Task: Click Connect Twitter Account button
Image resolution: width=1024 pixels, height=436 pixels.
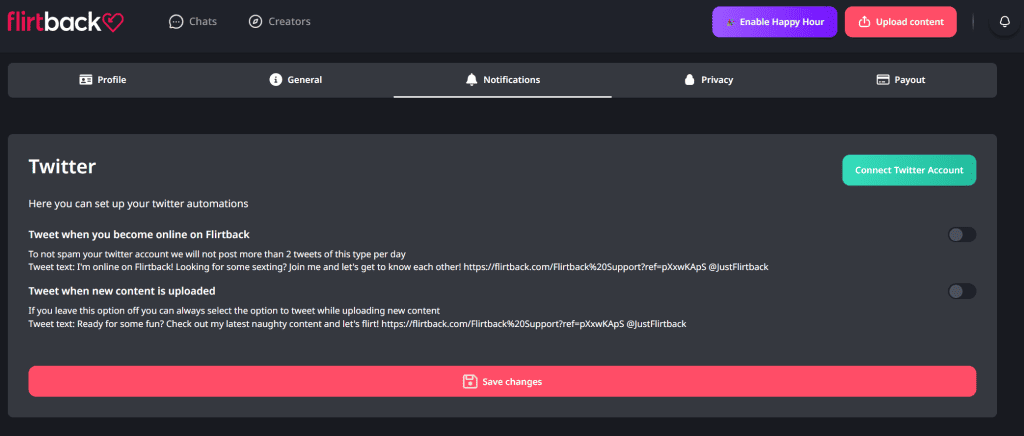Action: pyautogui.click(x=909, y=170)
